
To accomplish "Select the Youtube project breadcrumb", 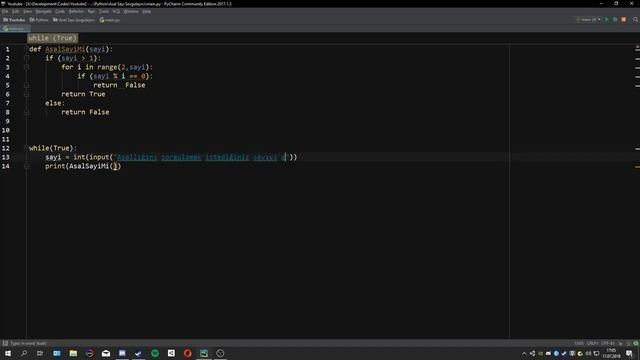I will [14, 20].
